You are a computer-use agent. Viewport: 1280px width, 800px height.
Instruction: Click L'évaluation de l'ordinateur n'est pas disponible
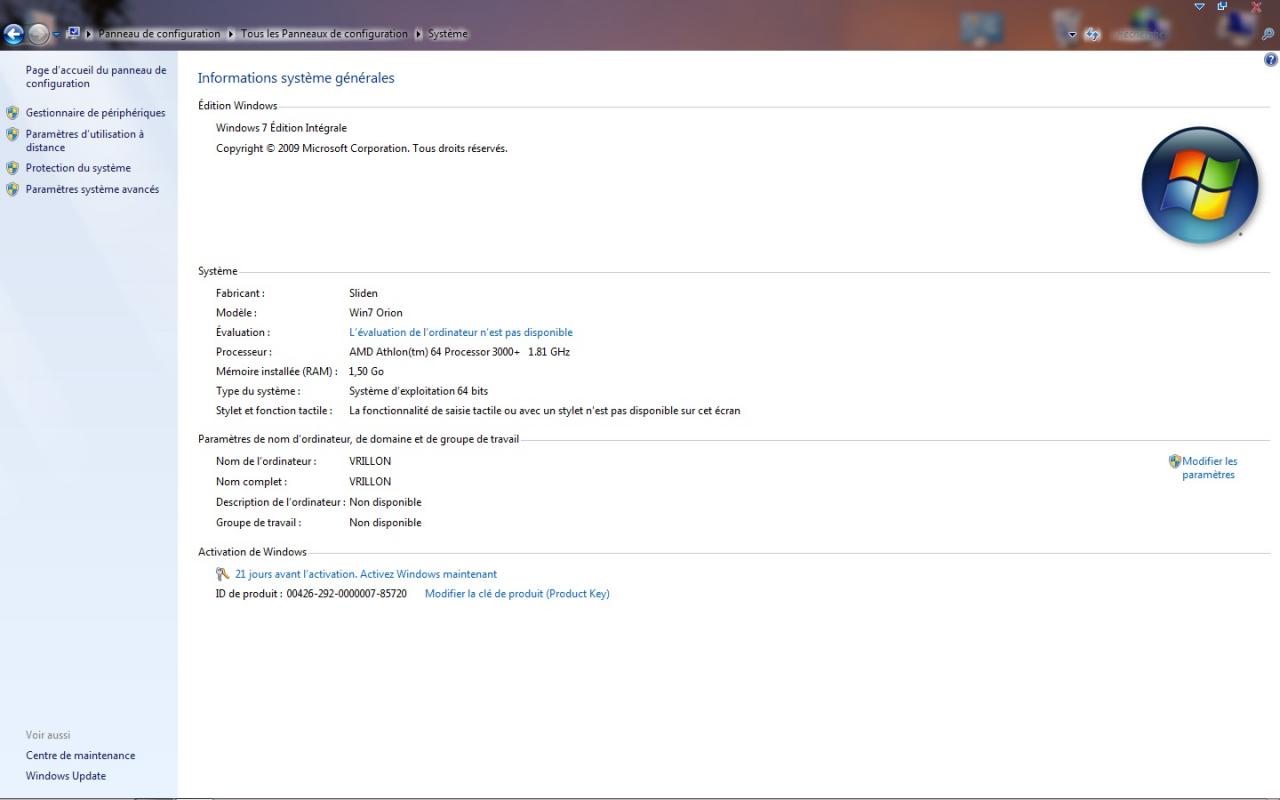(461, 332)
